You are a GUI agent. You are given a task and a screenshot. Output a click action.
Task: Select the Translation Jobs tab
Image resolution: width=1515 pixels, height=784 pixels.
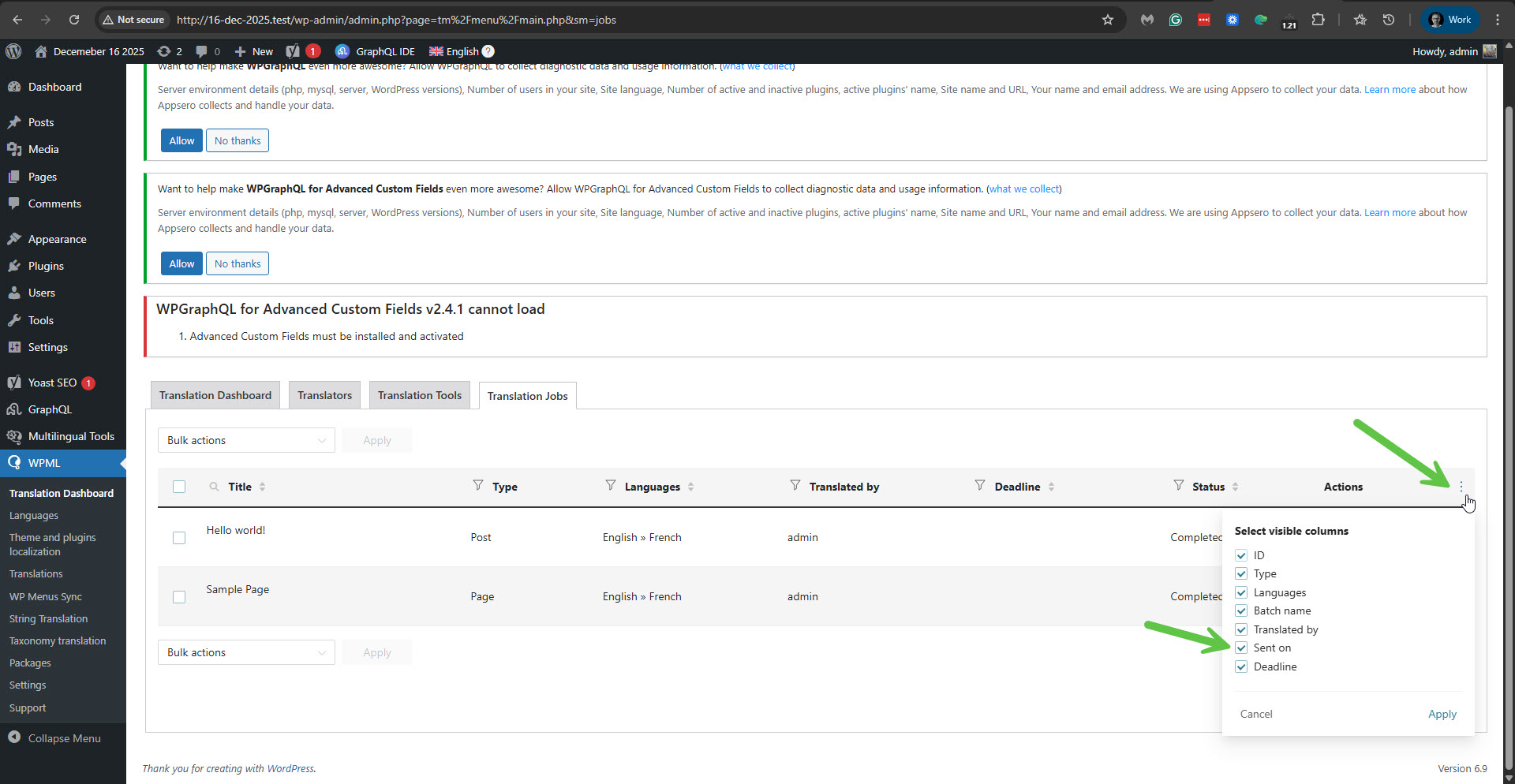click(x=528, y=396)
